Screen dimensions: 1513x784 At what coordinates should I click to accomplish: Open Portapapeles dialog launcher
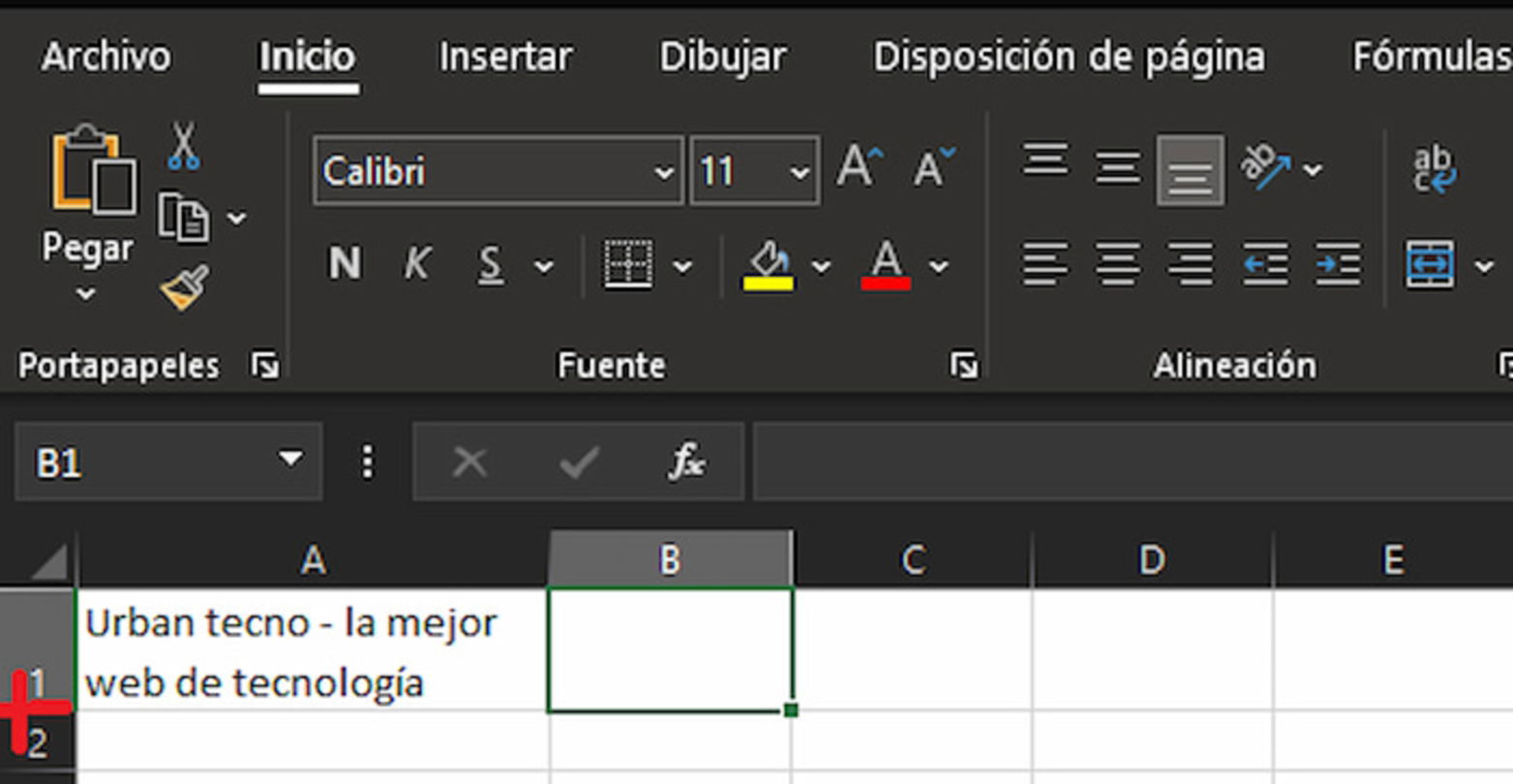tap(264, 366)
